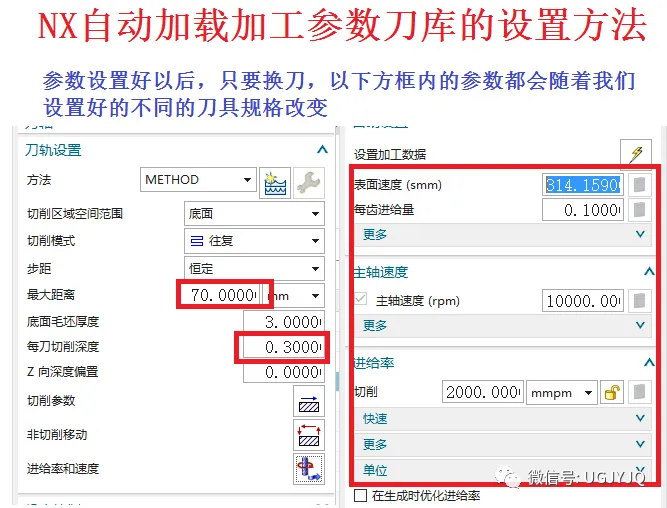This screenshot has height=508, width=667.
Task: Click the depth per cut 0.3000 field
Action: coord(283,347)
